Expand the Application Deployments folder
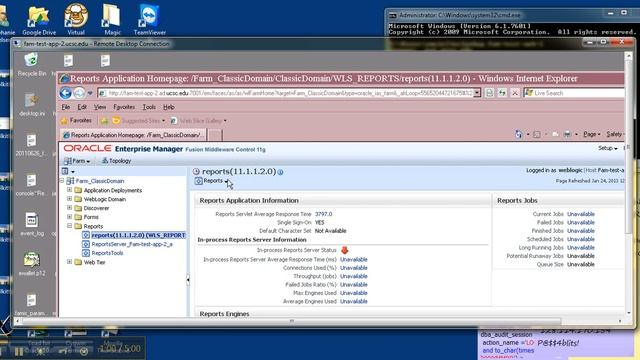The image size is (640, 360). 69,190
